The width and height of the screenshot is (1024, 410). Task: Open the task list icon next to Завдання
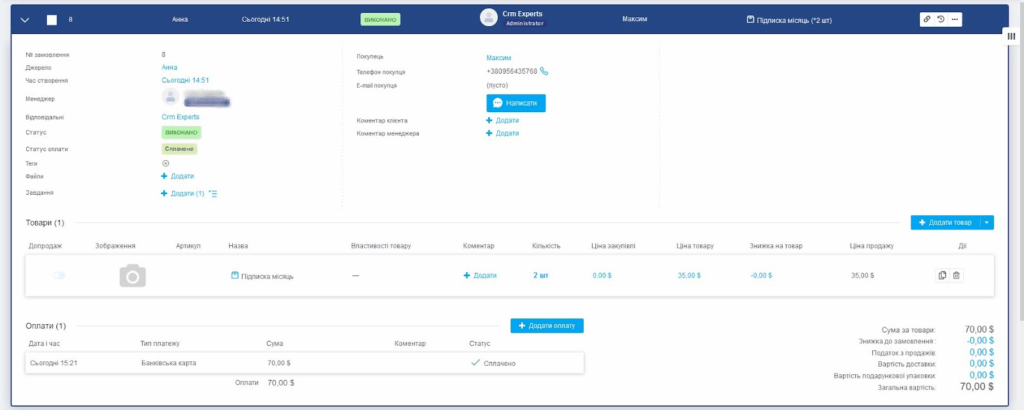(213, 193)
